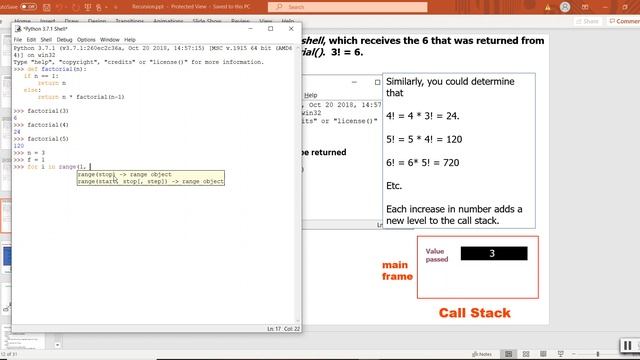This screenshot has width=640, height=360.
Task: Click the warning triangle icon in title bar
Action: pyautogui.click(x=547, y=7)
